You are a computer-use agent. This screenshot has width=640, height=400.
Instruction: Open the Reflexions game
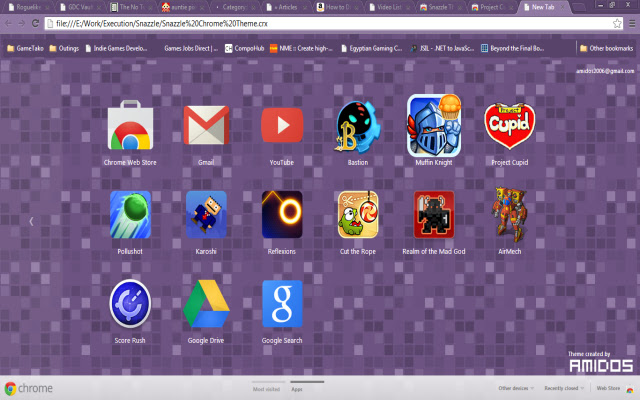point(282,215)
